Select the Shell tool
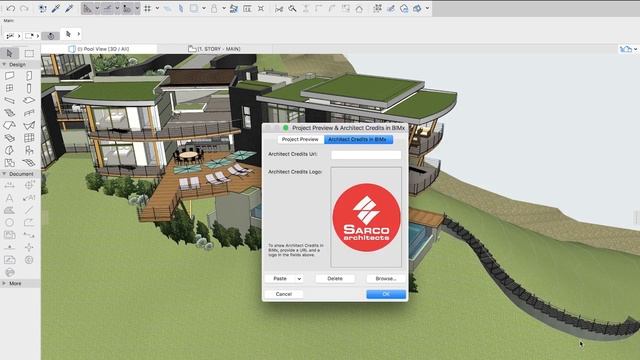Screen dimensions: 640x360 pyautogui.click(x=29, y=125)
